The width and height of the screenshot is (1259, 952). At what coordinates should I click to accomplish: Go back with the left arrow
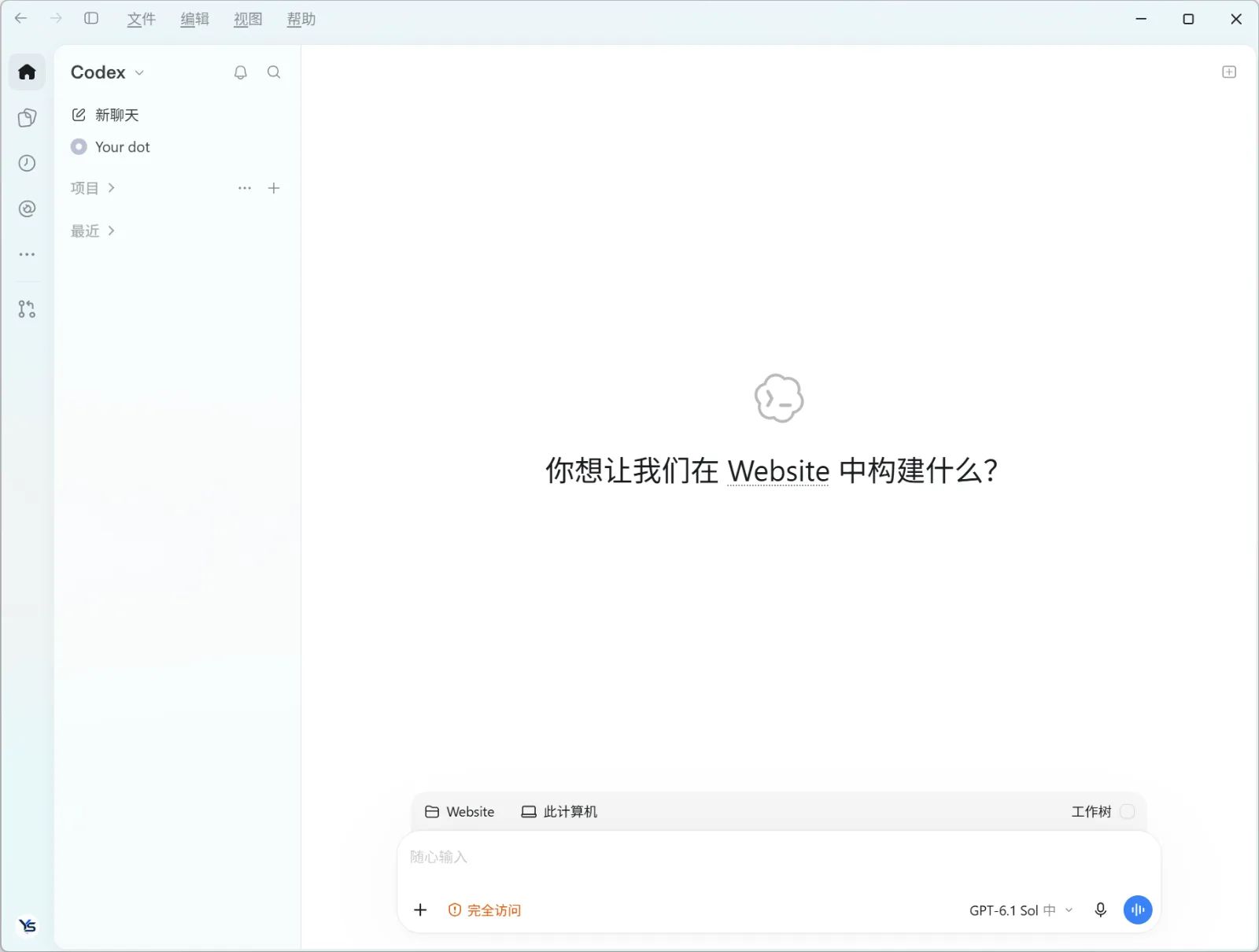click(21, 18)
